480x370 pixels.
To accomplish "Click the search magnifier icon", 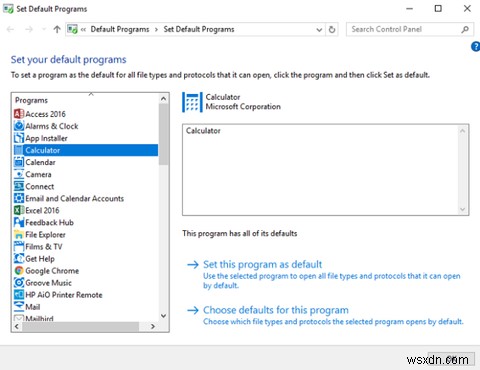I will [465, 29].
